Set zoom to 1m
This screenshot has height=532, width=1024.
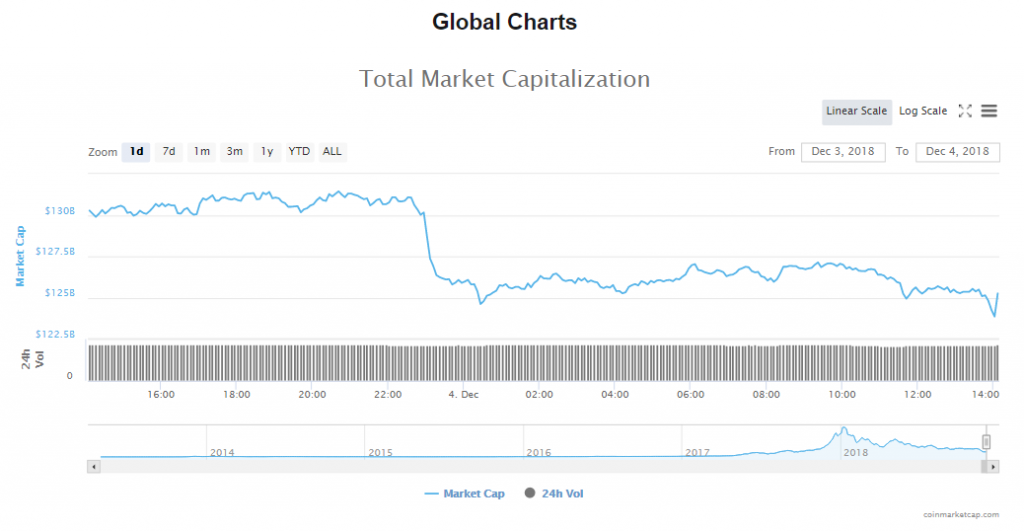tap(202, 152)
